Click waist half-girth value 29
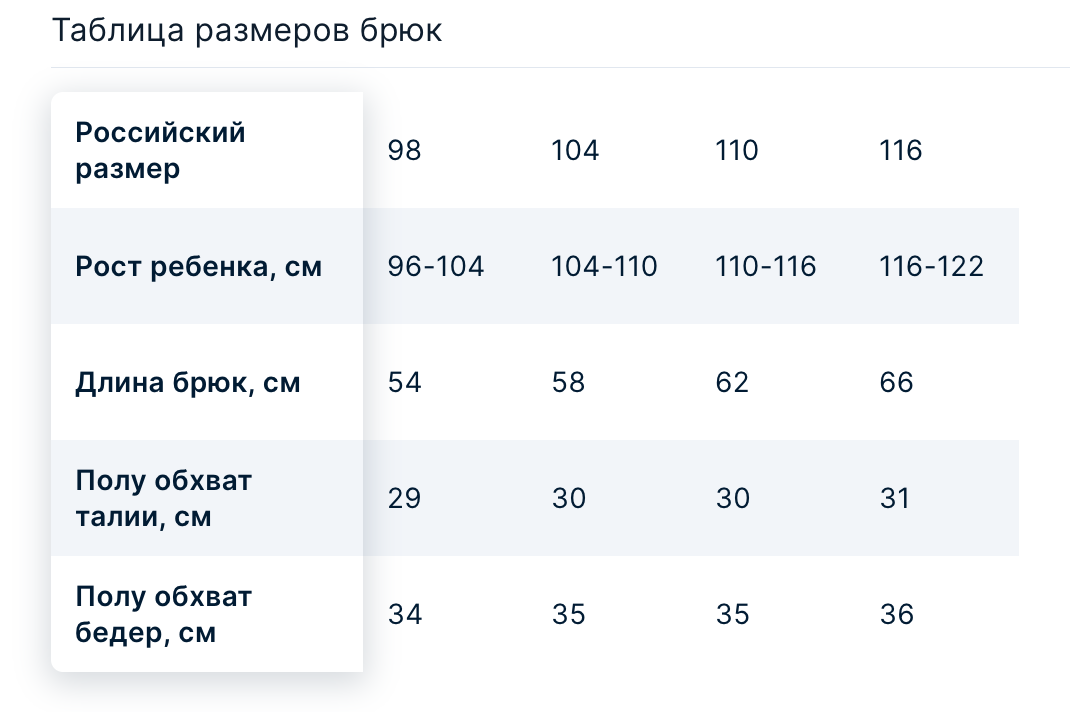This screenshot has width=1070, height=712. [x=405, y=498]
